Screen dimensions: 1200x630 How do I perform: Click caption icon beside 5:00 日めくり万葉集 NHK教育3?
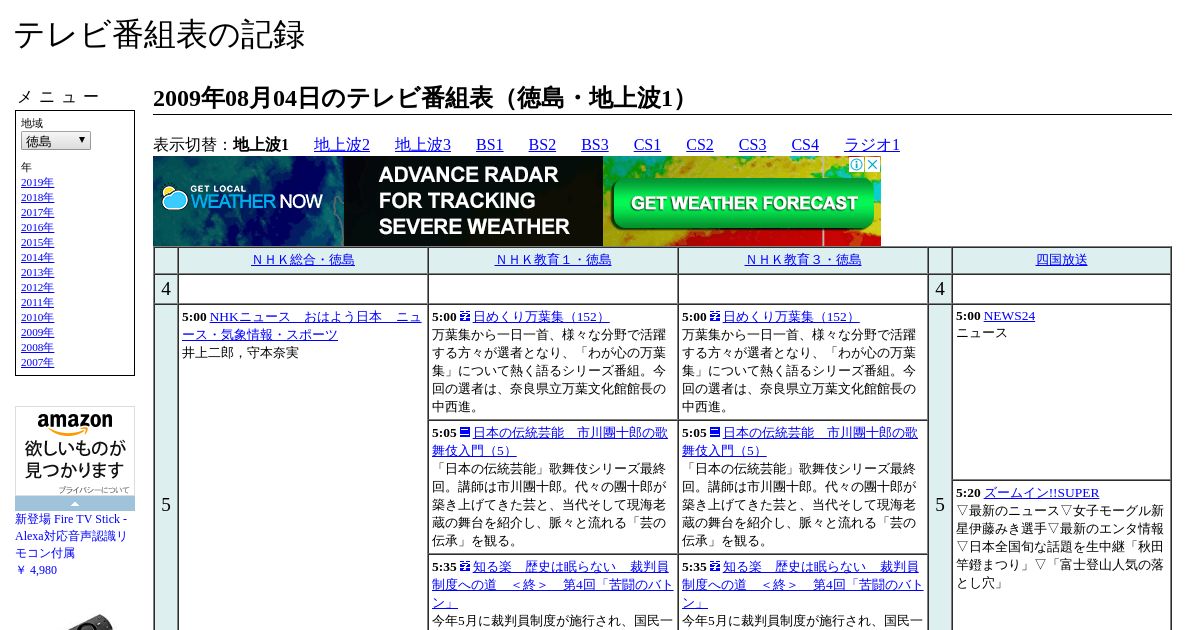pyautogui.click(x=715, y=316)
